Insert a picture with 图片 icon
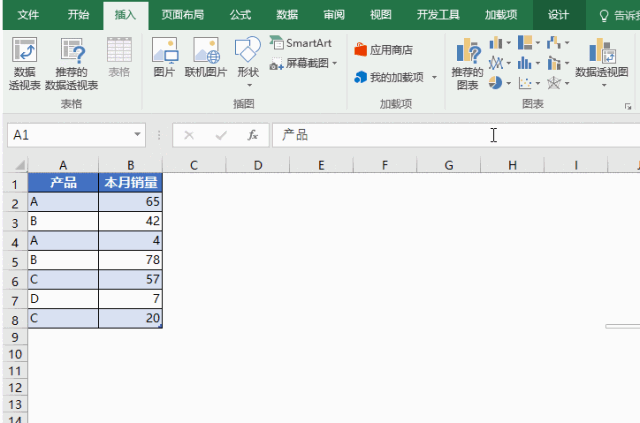This screenshot has height=423, width=640. click(x=164, y=59)
